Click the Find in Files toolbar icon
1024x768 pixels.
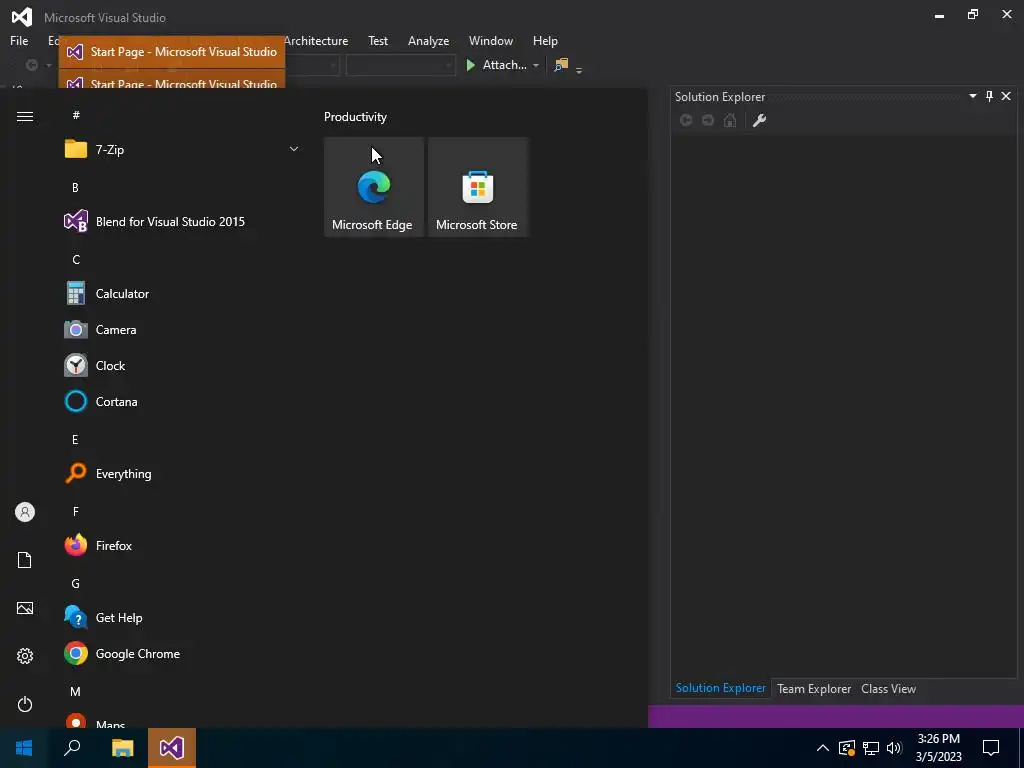[x=561, y=65]
